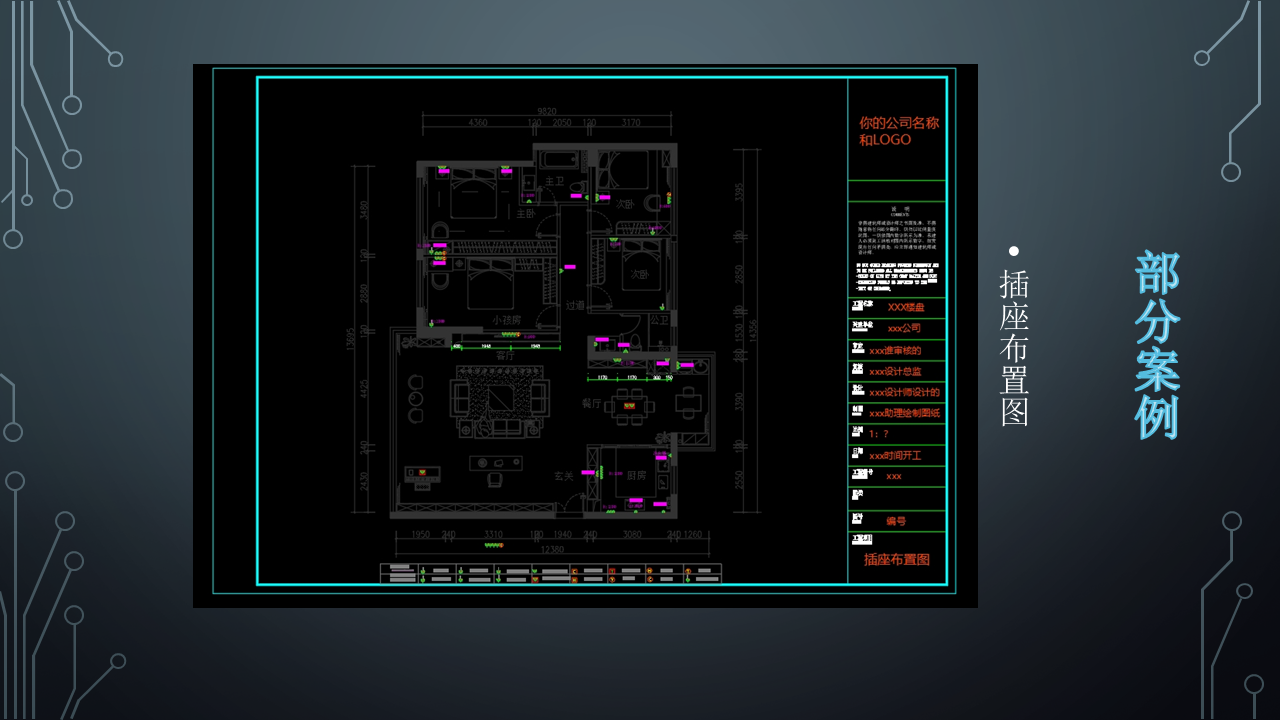Click the 主卧 room label

(526, 213)
